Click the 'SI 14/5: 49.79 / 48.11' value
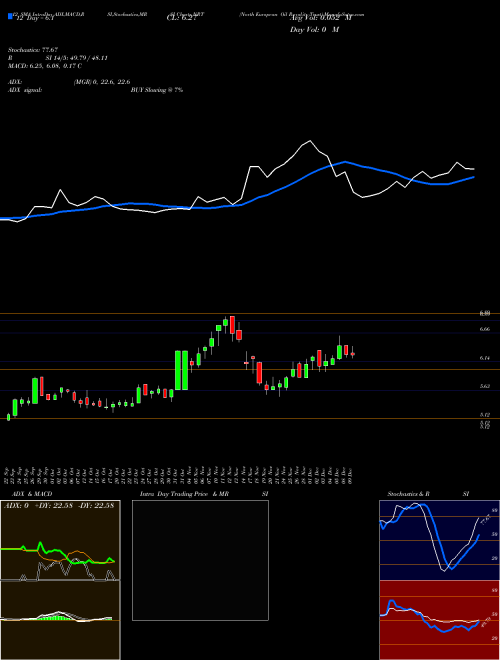500x660 pixels. [x=76, y=58]
